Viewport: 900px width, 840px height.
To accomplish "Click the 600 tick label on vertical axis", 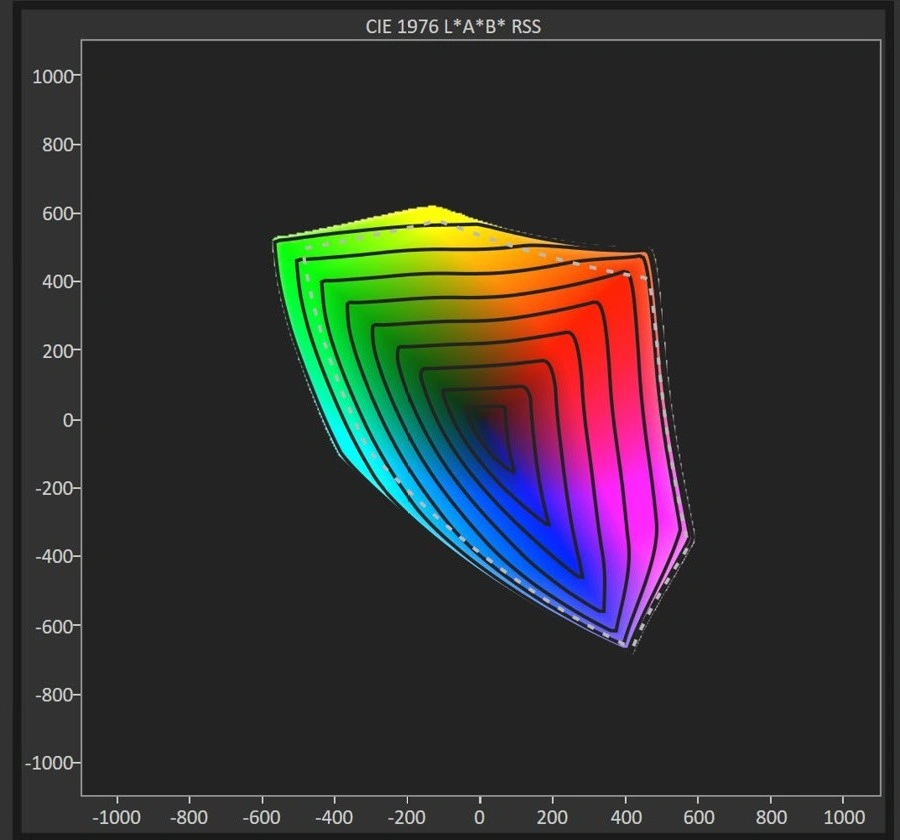I will (x=60, y=214).
